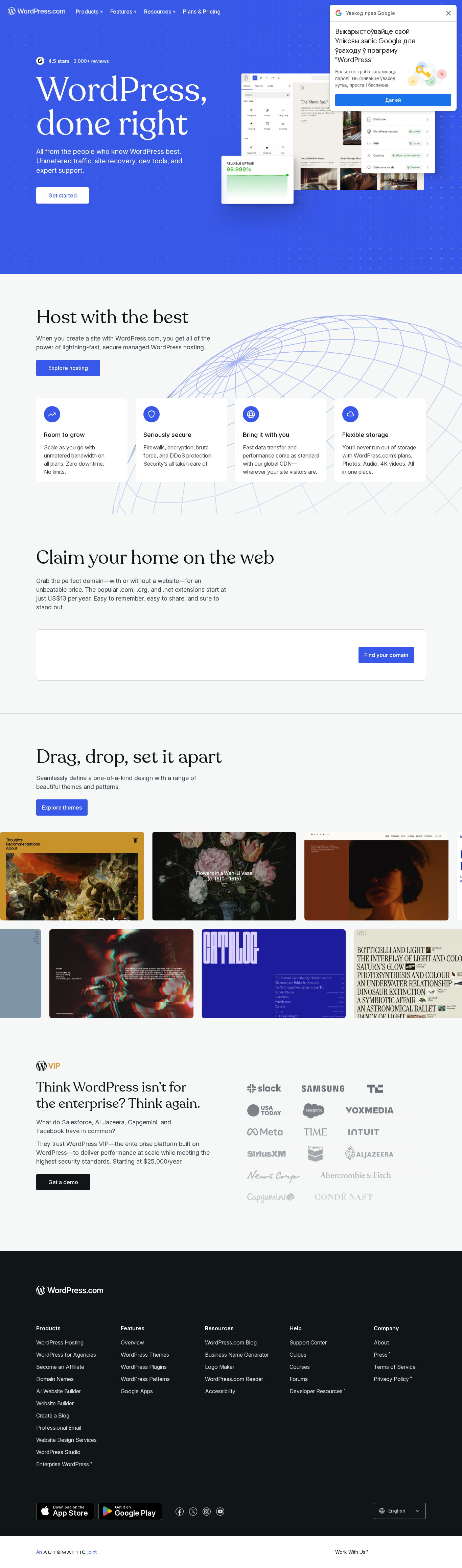462x1568 pixels.
Task: Expand the Resources menu in header
Action: pos(160,11)
